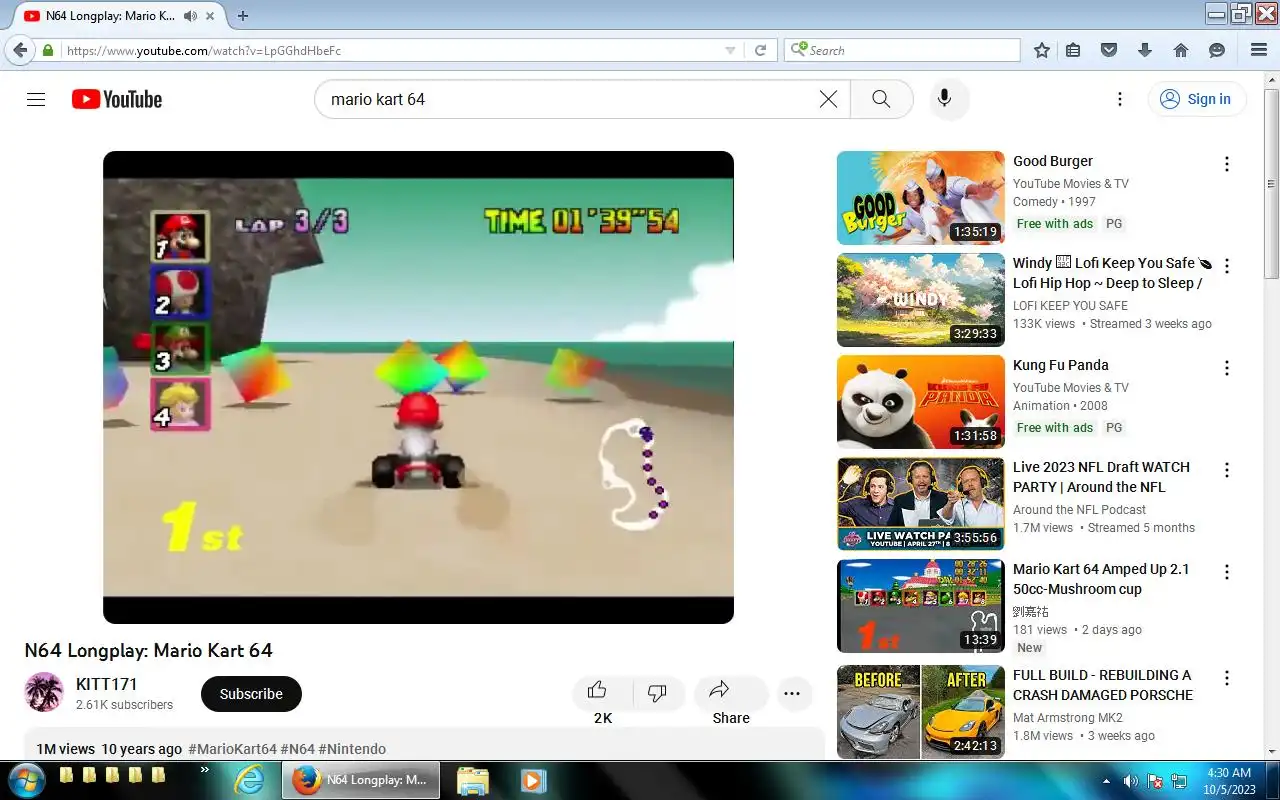Screen dimensions: 1280x800
Task: Open the Windy Lofi video thumbnail
Action: [x=920, y=300]
